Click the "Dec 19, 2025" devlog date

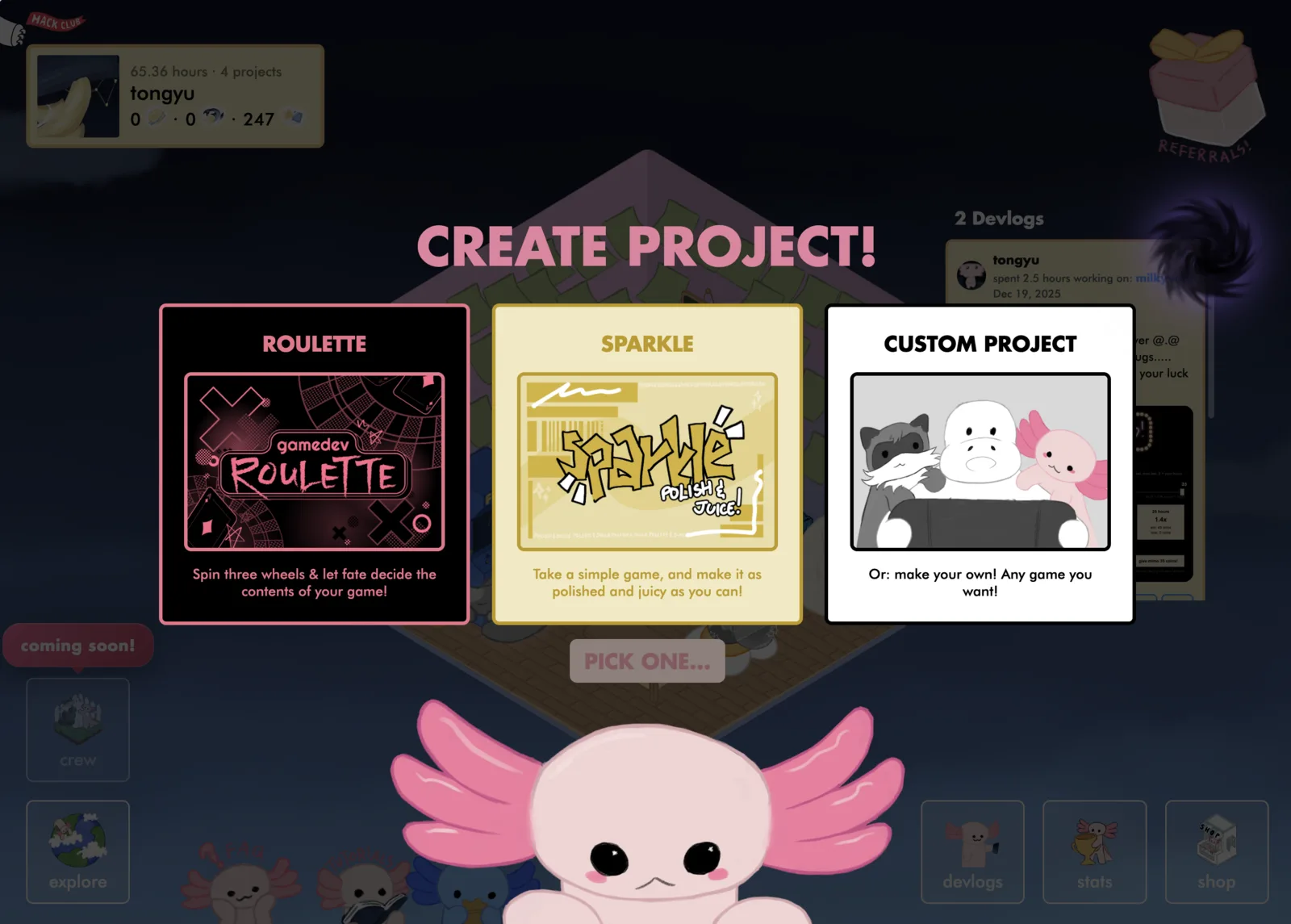click(1026, 294)
